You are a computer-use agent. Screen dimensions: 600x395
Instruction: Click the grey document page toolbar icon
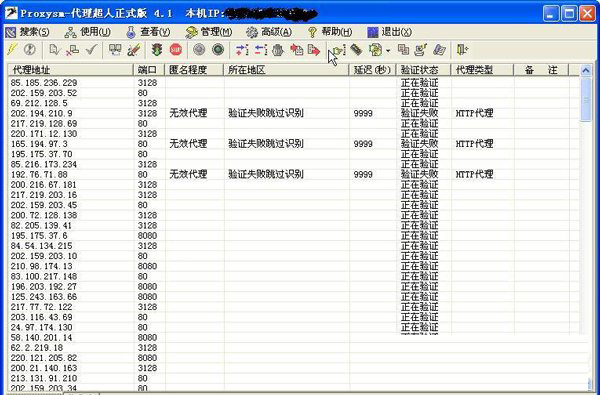coord(55,50)
